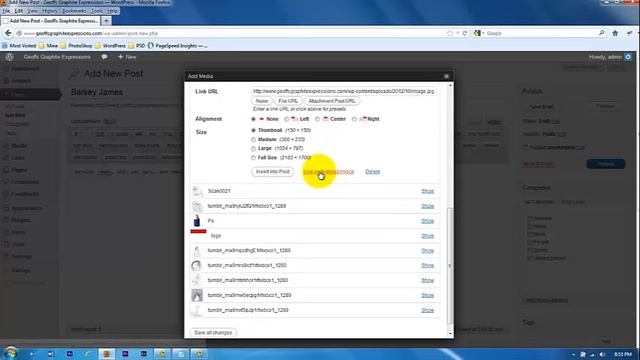Open the WordPress logo in the admin bar

click(x=9, y=57)
